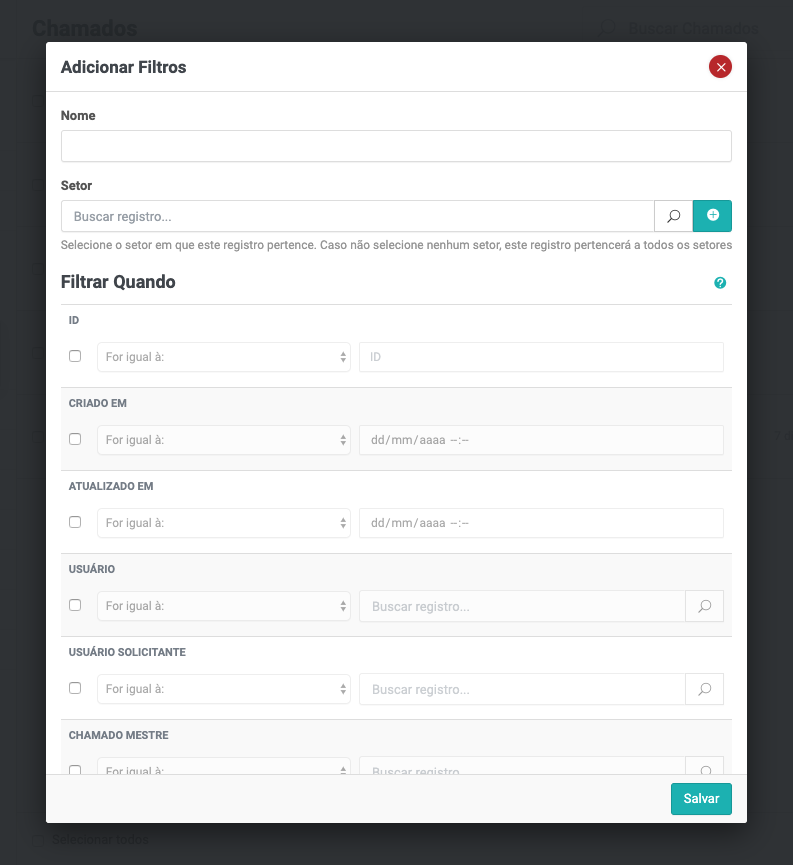
Task: Click the Setor search registro field
Action: (x=357, y=216)
